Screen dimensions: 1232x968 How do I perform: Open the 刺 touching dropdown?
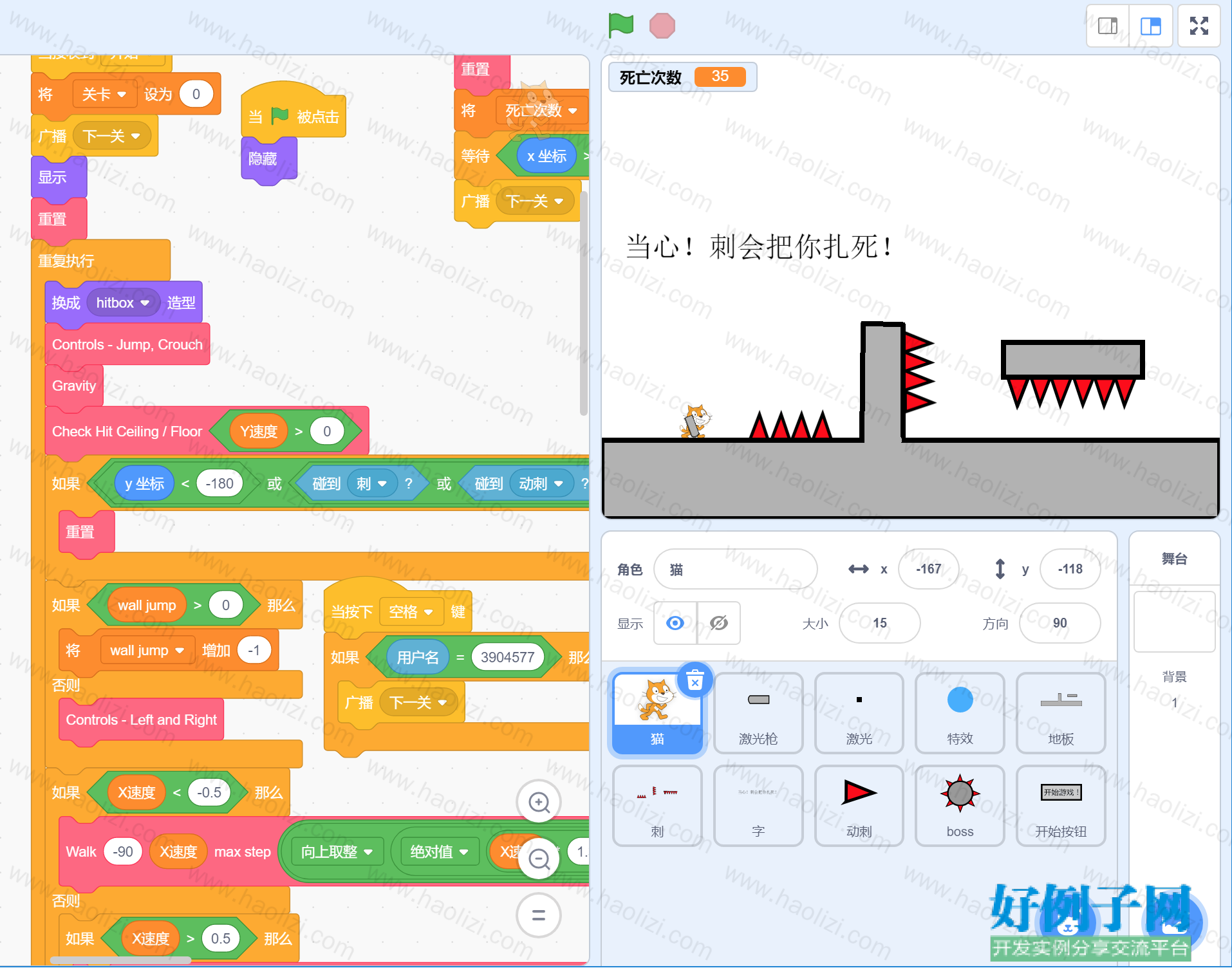pos(371,483)
